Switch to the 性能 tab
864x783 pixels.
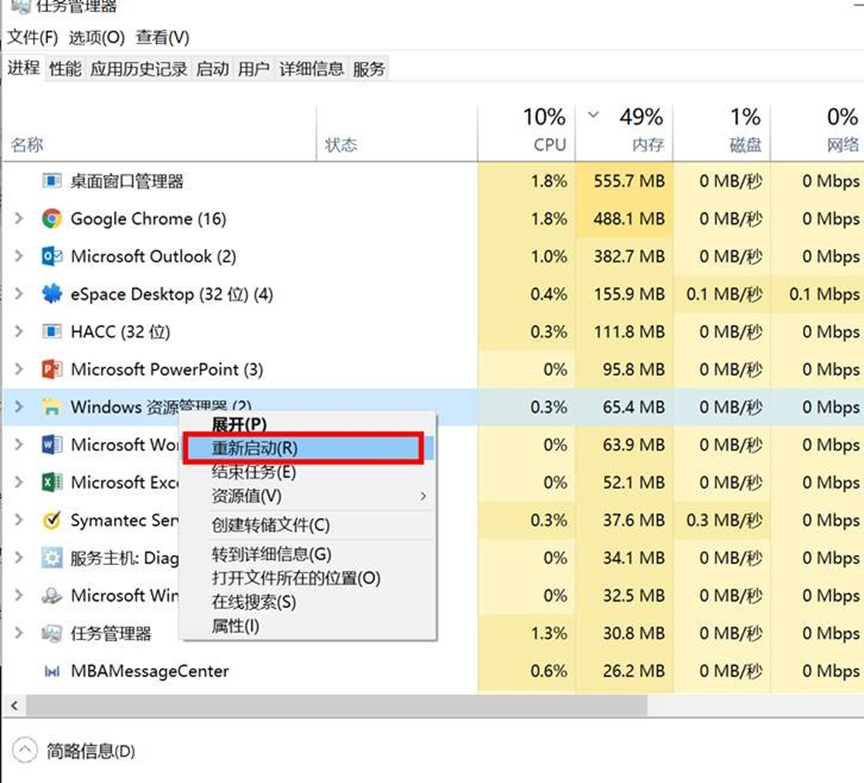(65, 69)
